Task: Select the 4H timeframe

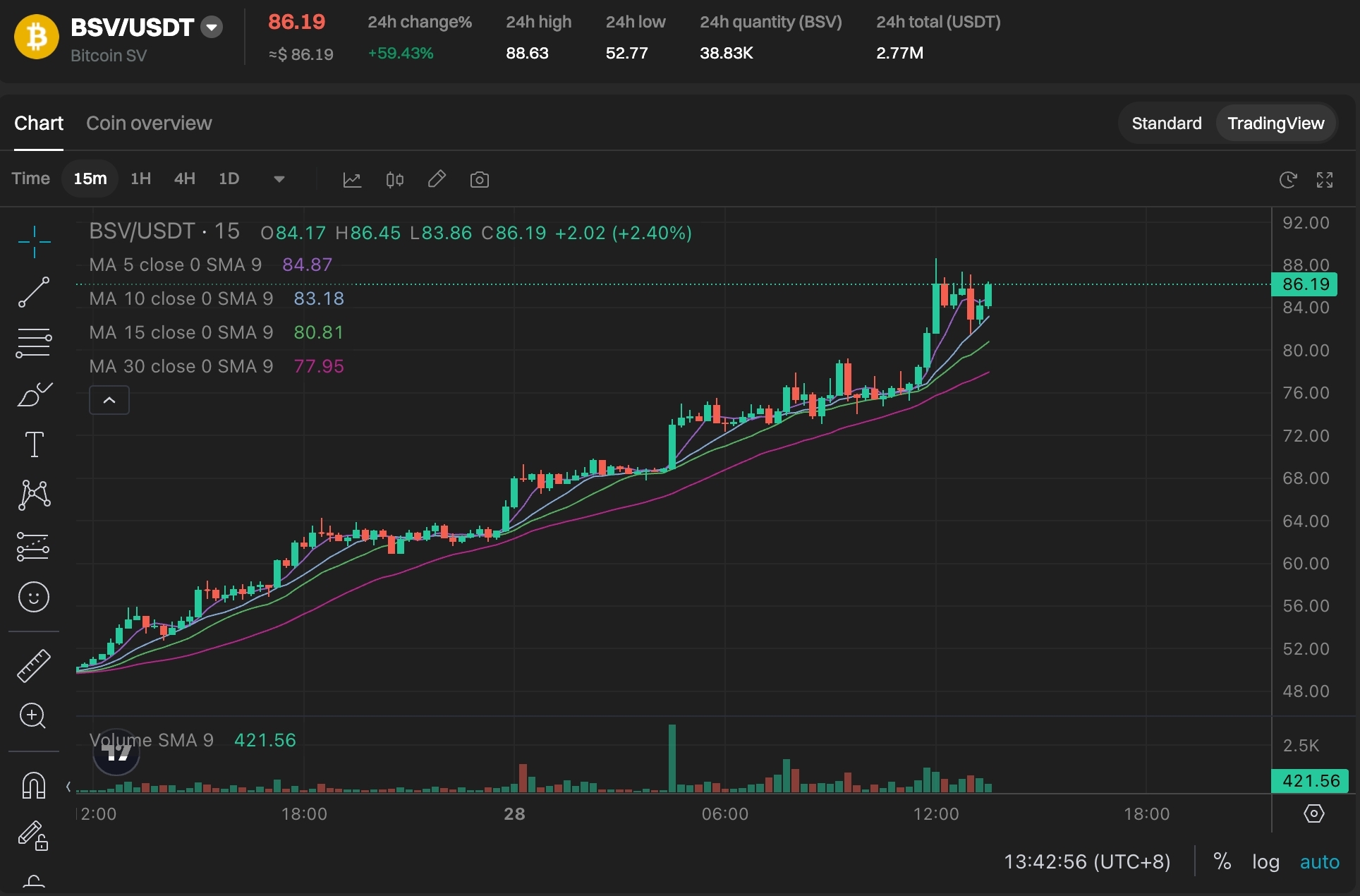Action: point(185,178)
